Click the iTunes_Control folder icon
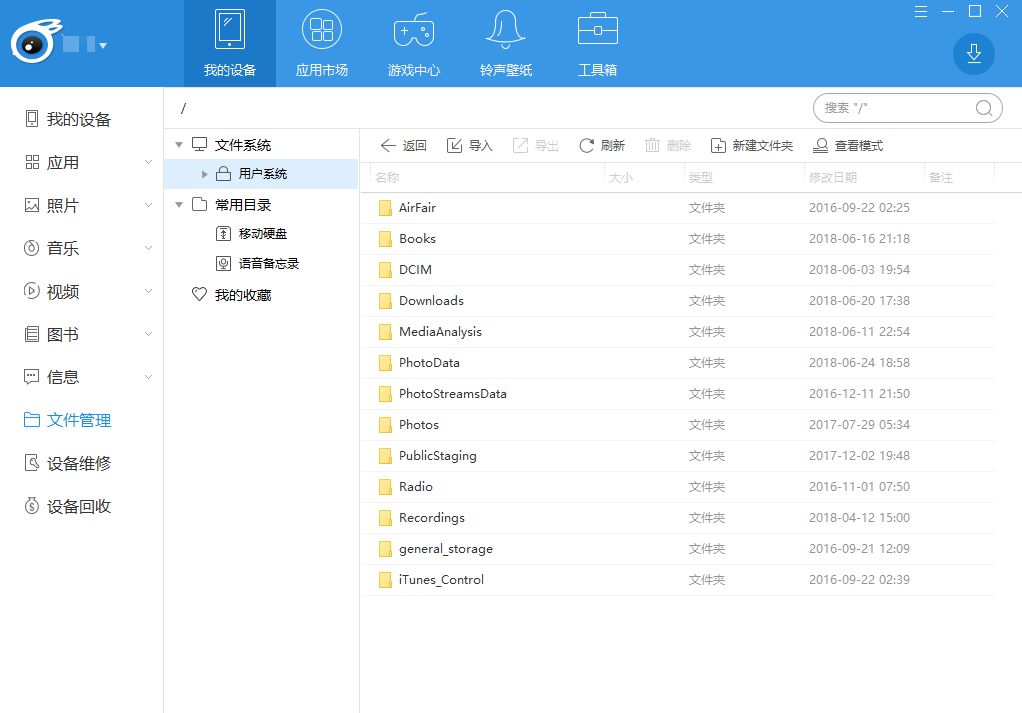The width and height of the screenshot is (1022, 713). coord(385,579)
